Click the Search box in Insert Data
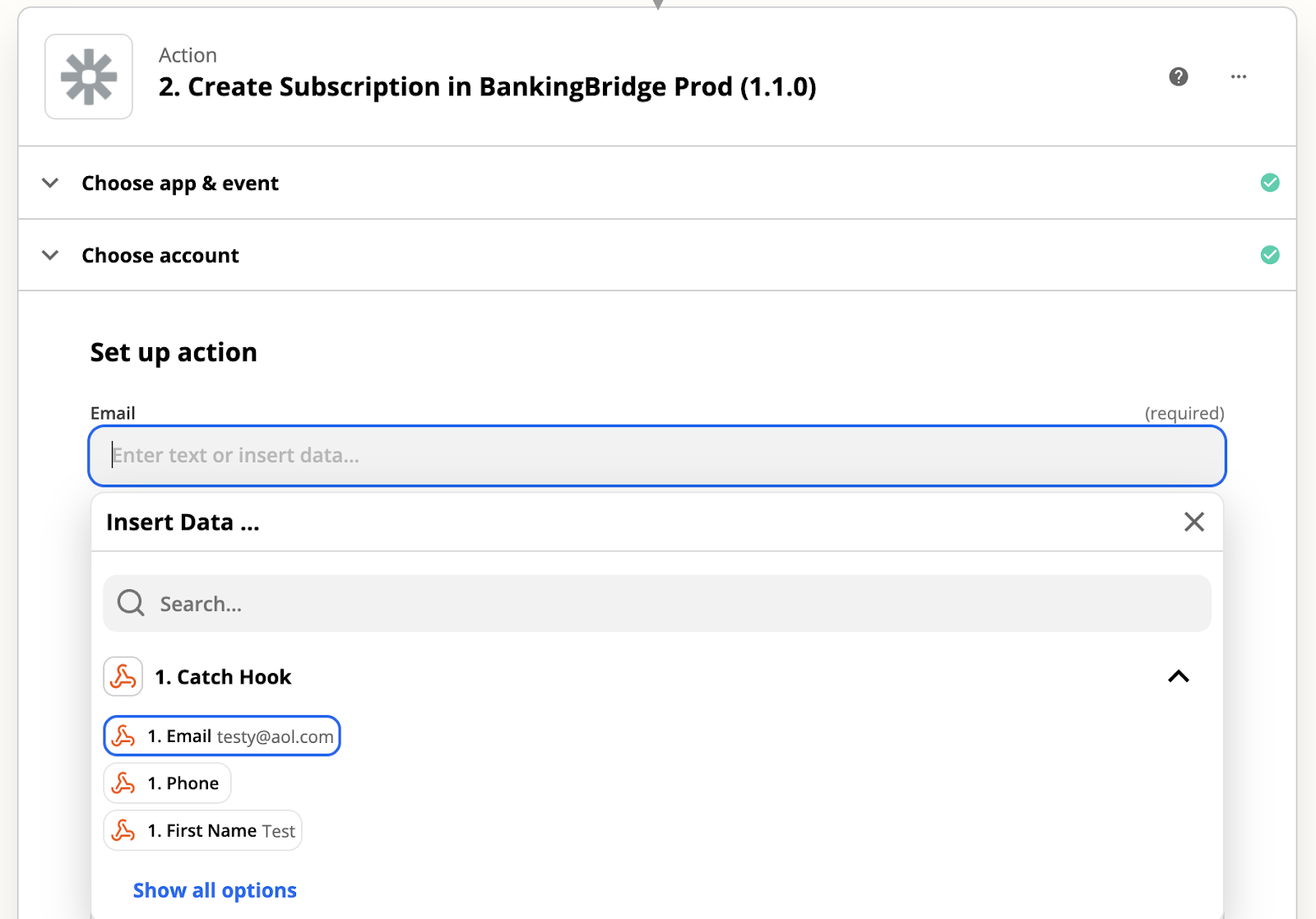The width and height of the screenshot is (1316, 919). [657, 603]
